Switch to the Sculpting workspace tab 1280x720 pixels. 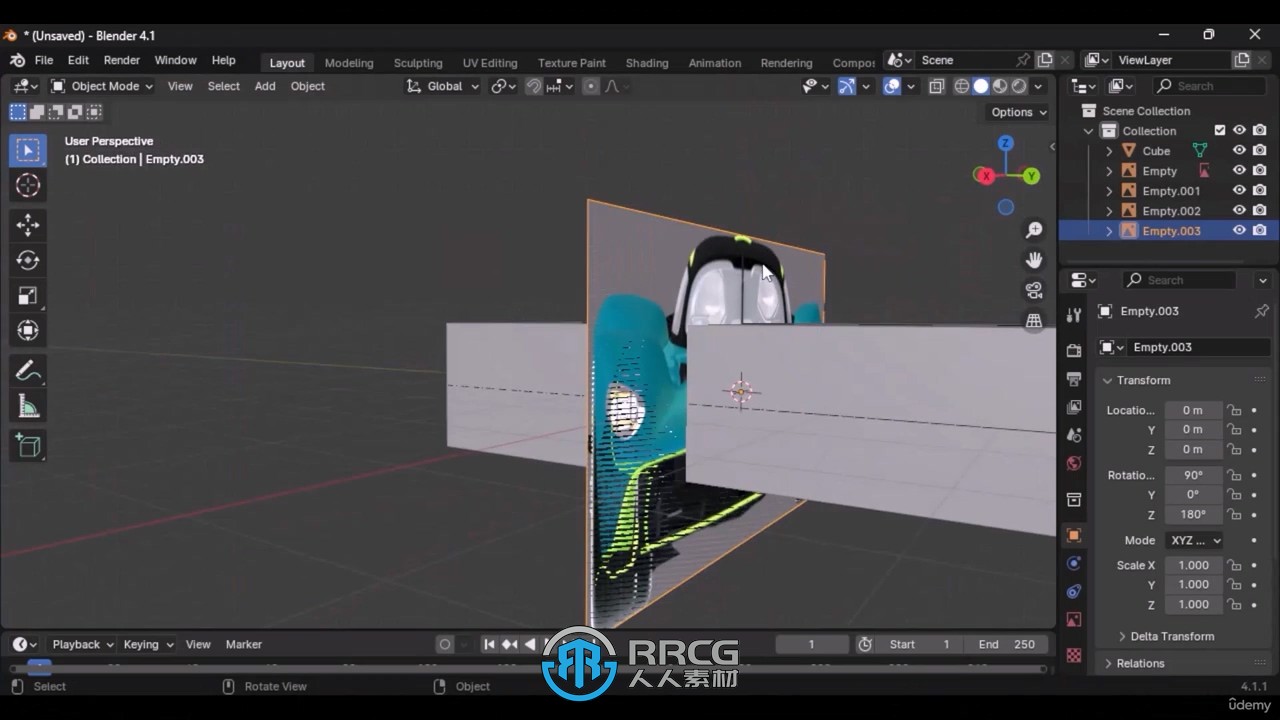tap(418, 62)
